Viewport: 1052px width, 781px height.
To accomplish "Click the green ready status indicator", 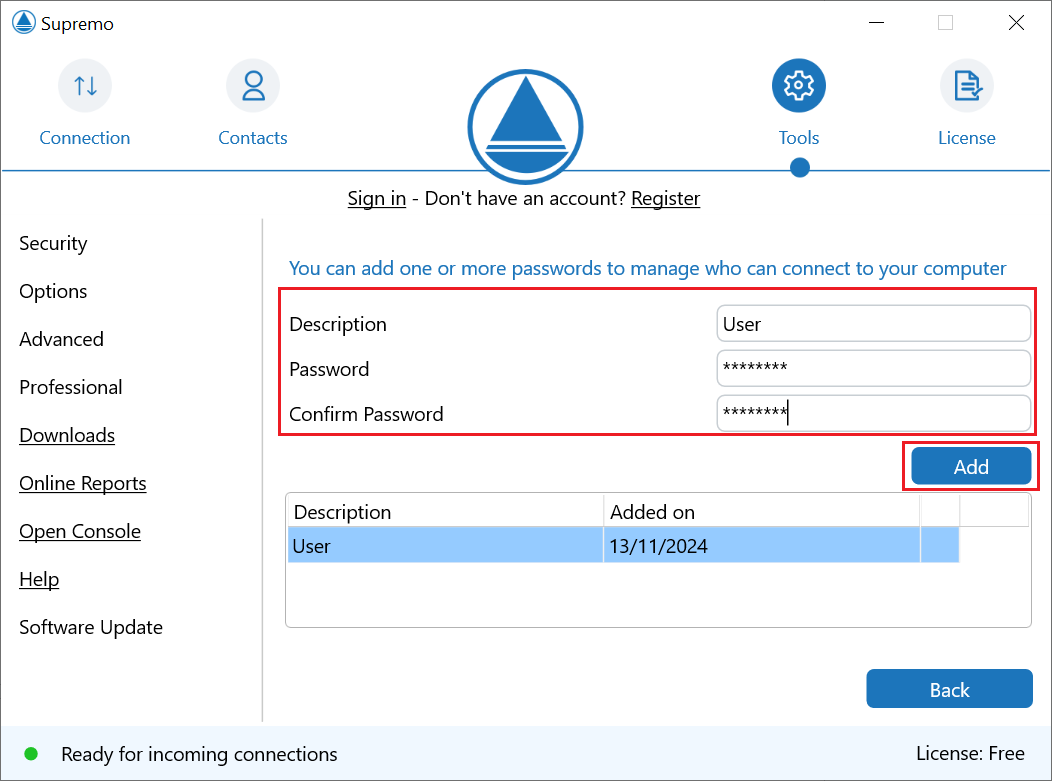I will (x=31, y=753).
